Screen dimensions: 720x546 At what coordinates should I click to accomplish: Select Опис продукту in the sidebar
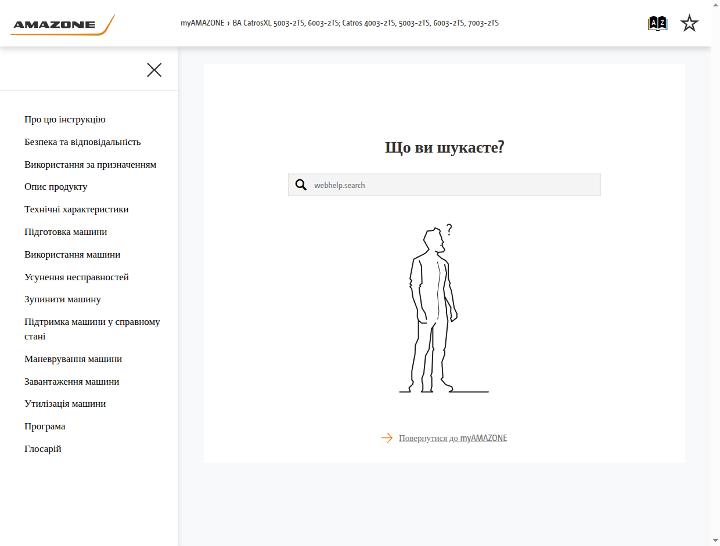click(x=56, y=187)
